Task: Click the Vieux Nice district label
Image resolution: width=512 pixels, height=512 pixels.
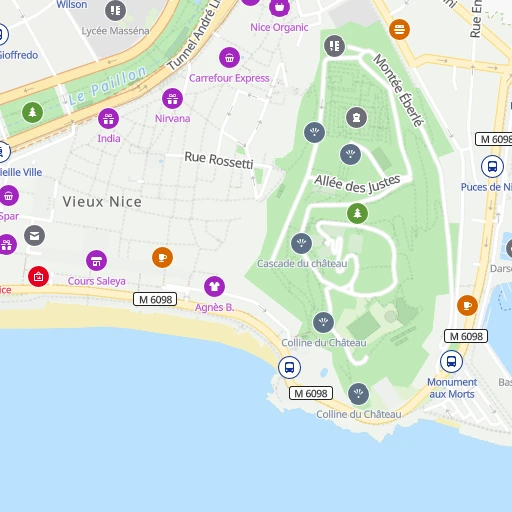Action: coord(102,202)
